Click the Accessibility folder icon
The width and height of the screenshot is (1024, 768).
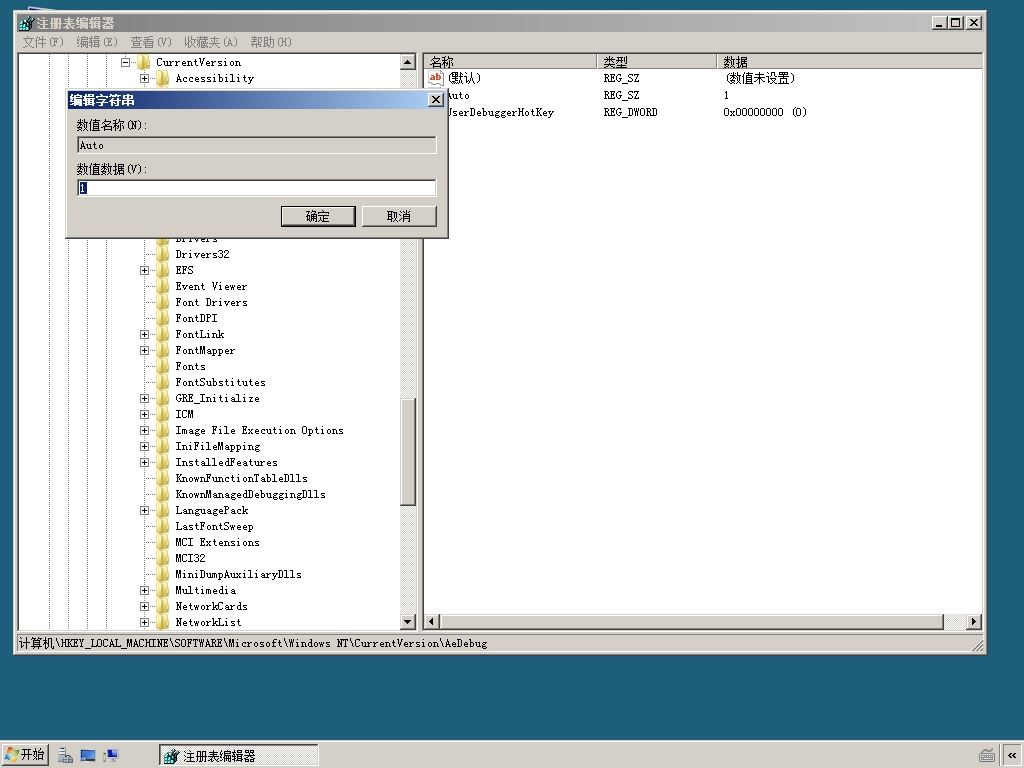pos(163,78)
